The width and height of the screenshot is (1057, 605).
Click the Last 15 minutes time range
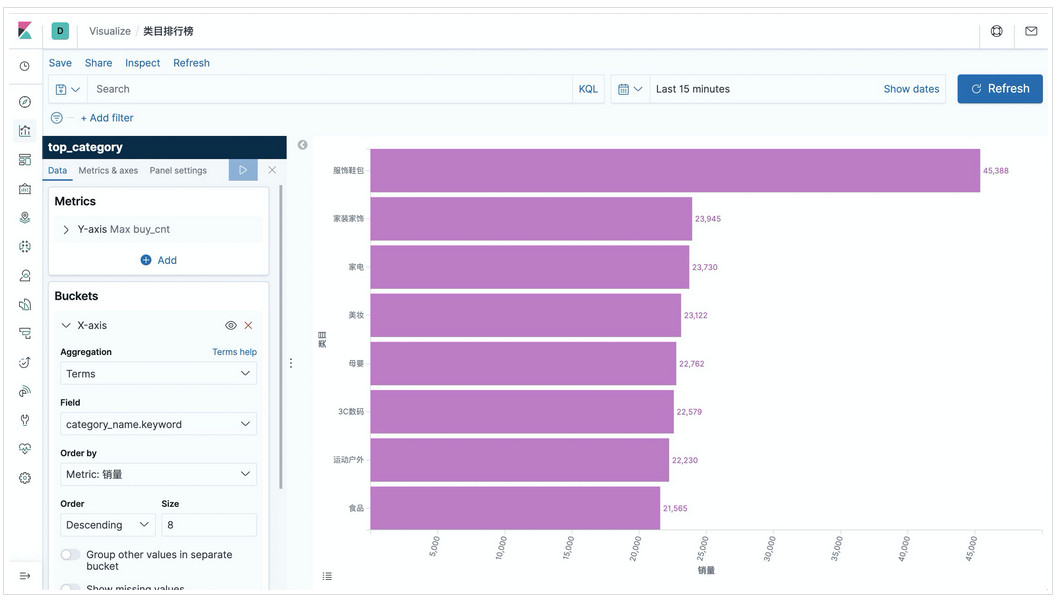(x=693, y=89)
